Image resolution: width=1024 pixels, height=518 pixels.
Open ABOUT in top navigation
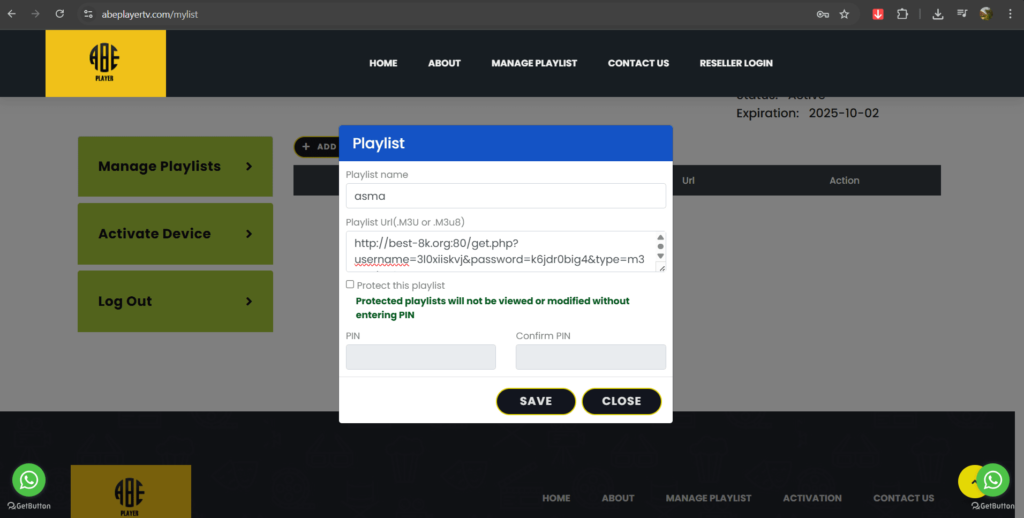445,63
